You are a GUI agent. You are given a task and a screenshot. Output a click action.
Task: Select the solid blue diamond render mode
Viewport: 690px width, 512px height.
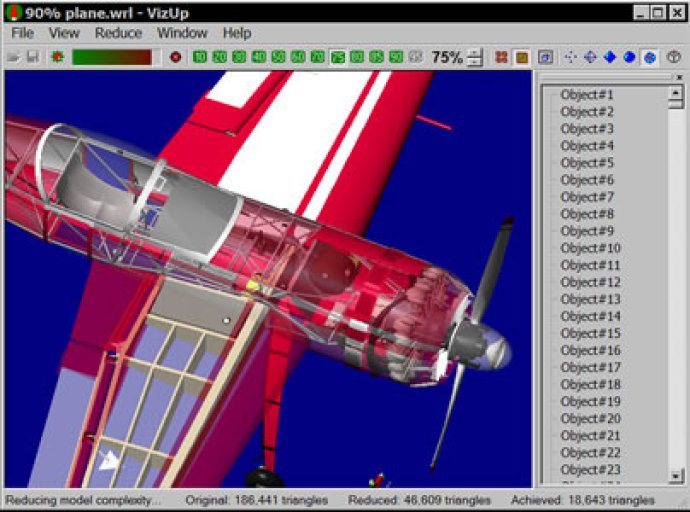610,57
